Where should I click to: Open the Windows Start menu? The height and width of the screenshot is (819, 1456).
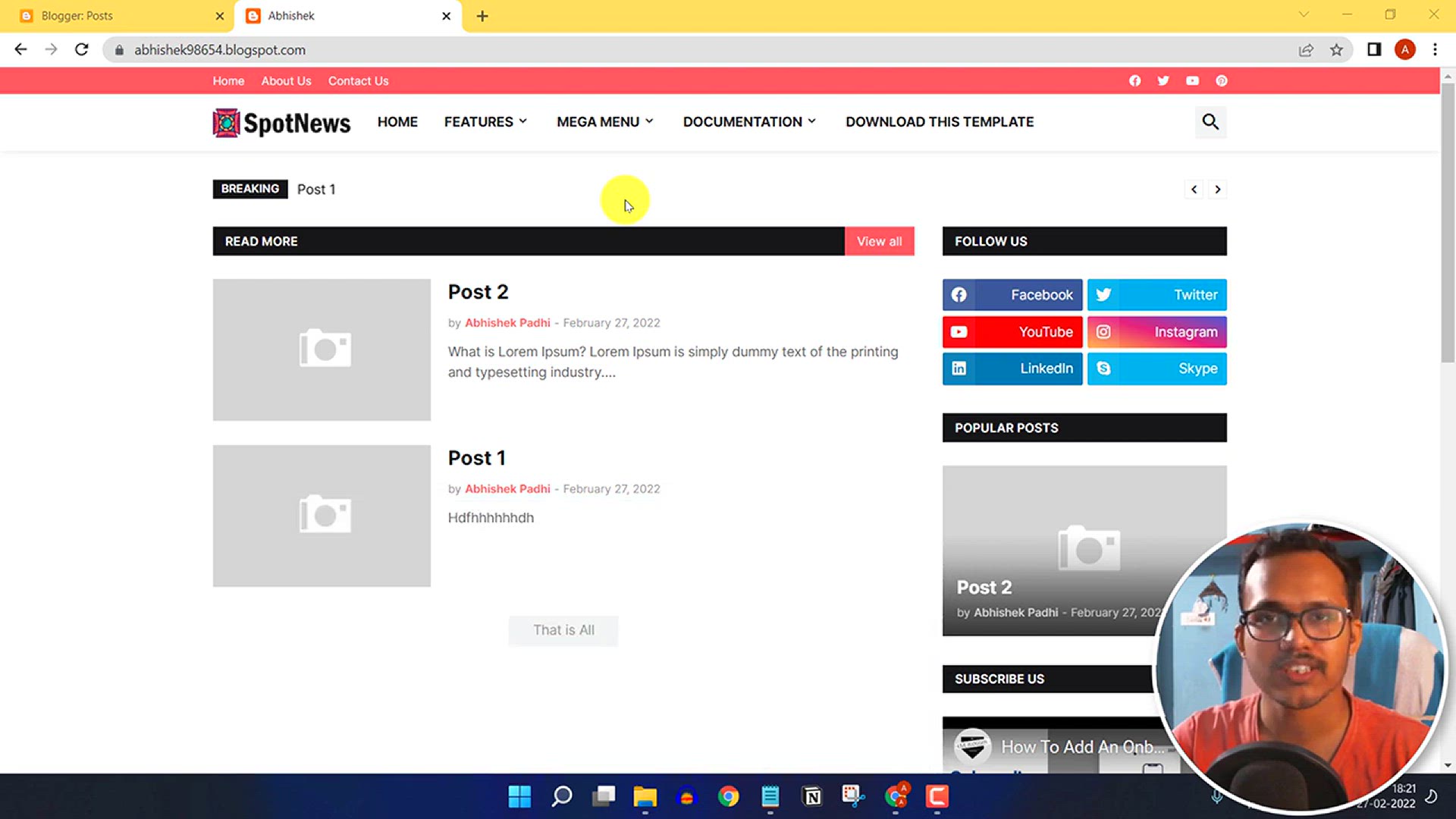(519, 796)
